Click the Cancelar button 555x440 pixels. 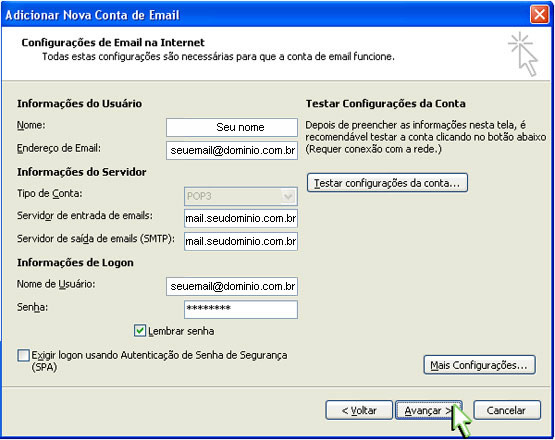pyautogui.click(x=507, y=410)
